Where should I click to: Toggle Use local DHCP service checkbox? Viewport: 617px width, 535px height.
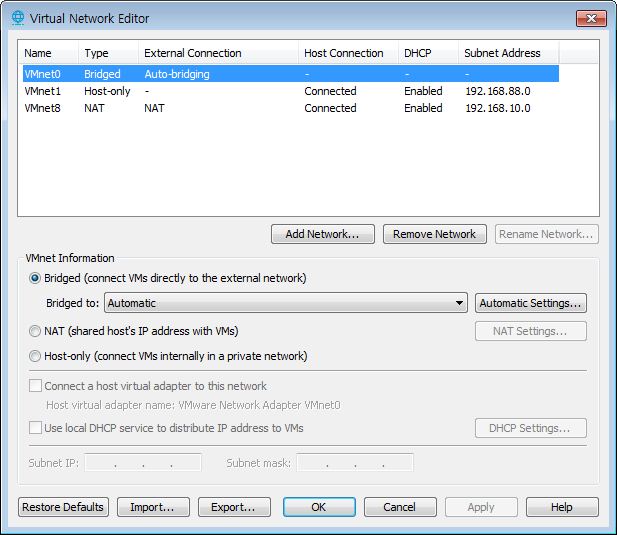pos(35,428)
